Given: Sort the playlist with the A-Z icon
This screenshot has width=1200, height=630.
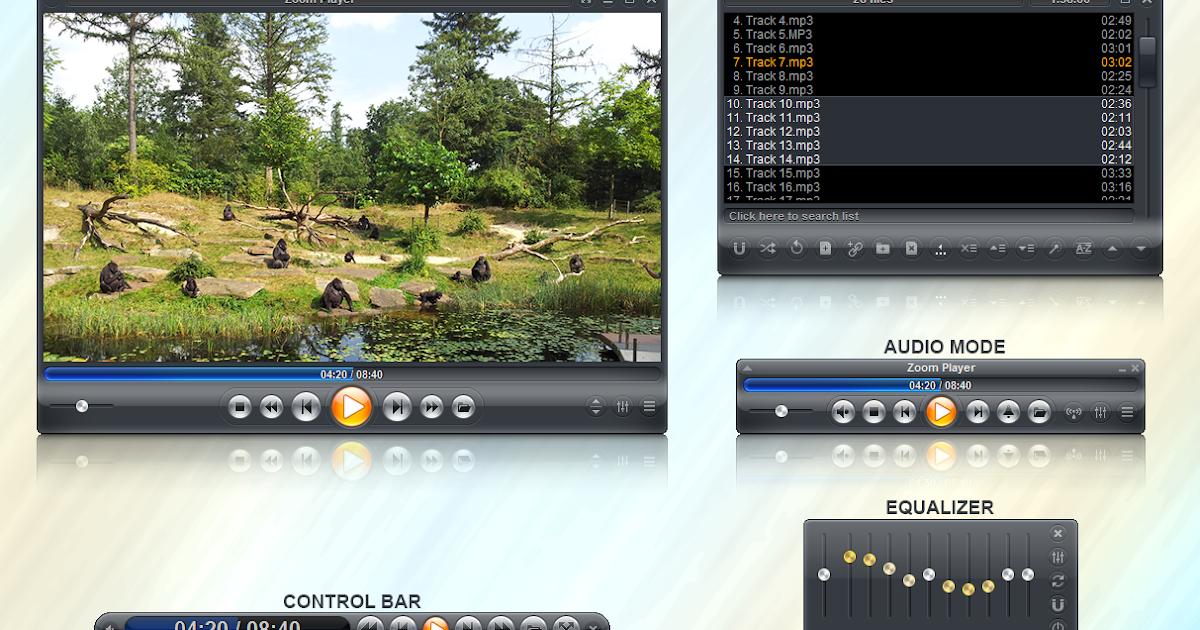Looking at the screenshot, I should coord(1083,249).
